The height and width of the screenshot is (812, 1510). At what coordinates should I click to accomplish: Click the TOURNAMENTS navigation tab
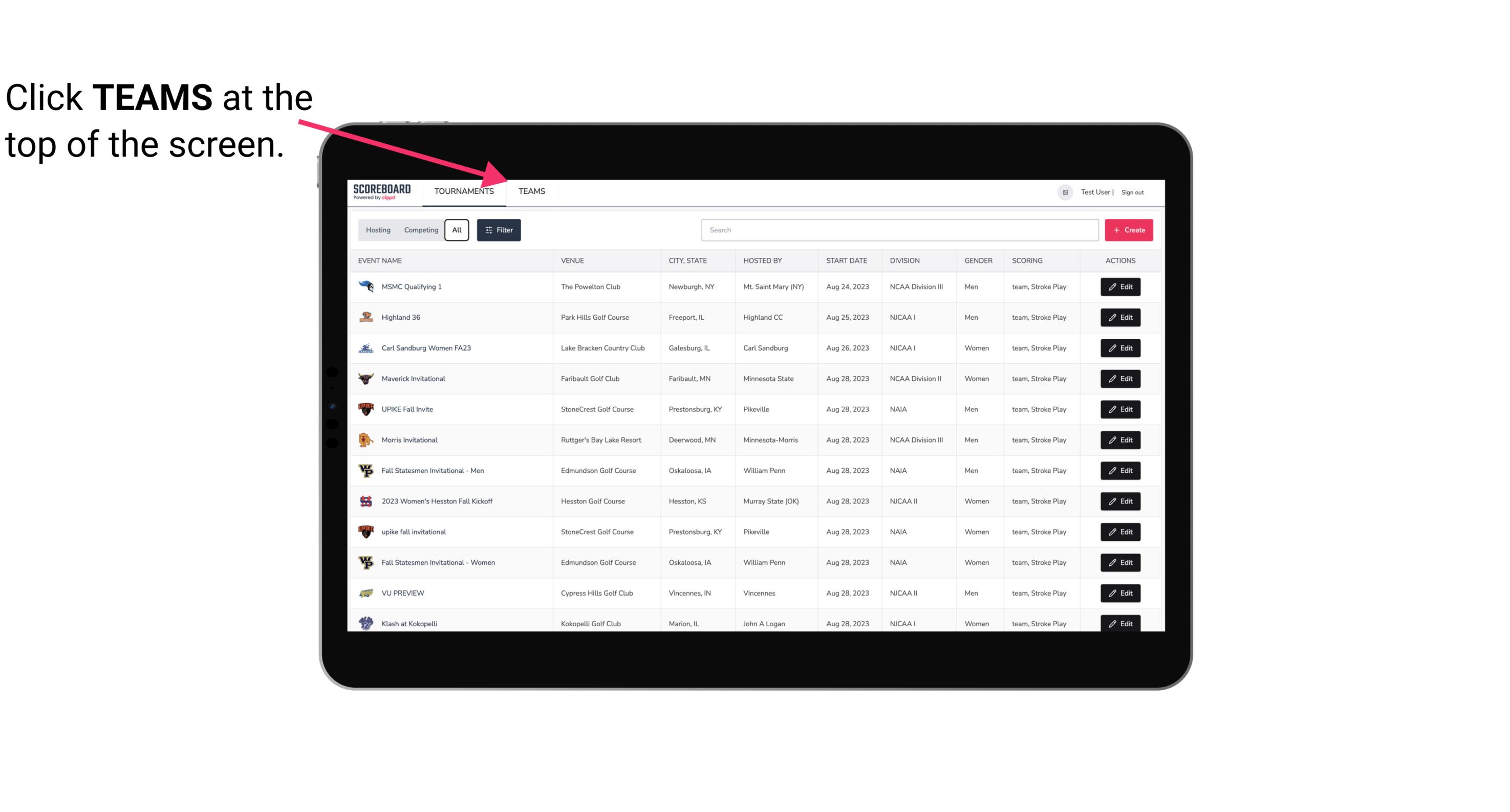[x=464, y=191]
